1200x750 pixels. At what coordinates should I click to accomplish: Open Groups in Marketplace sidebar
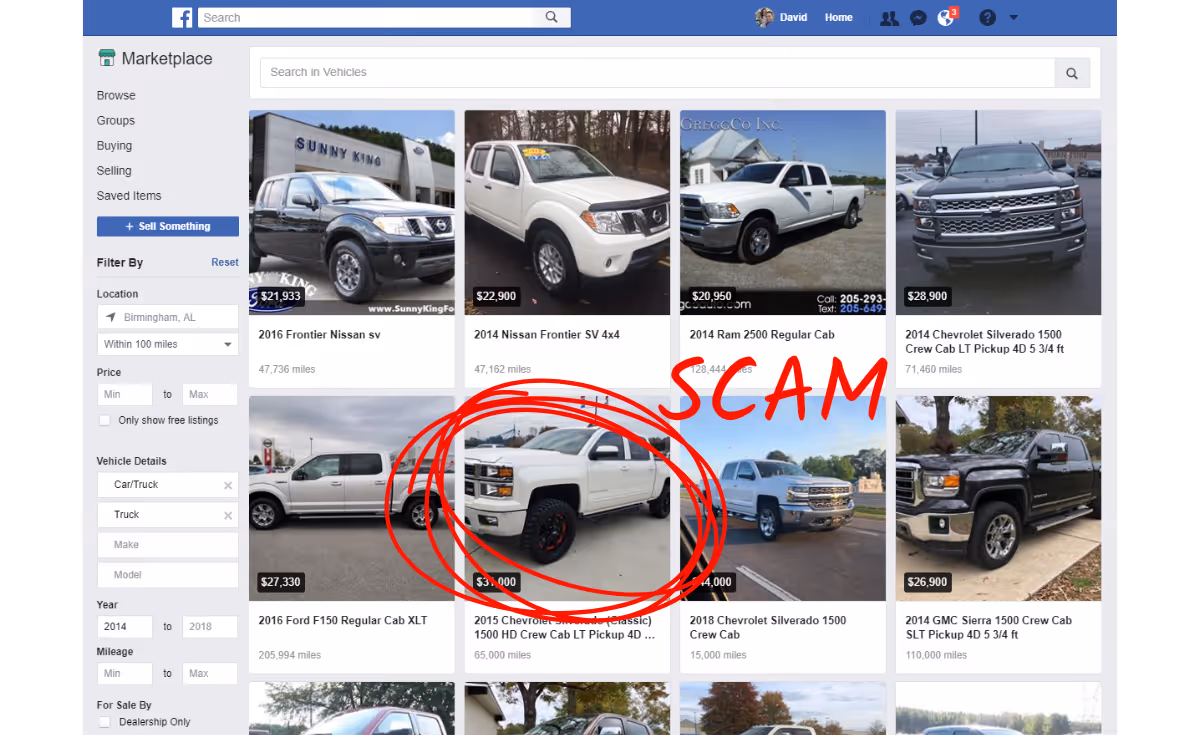[x=116, y=121]
